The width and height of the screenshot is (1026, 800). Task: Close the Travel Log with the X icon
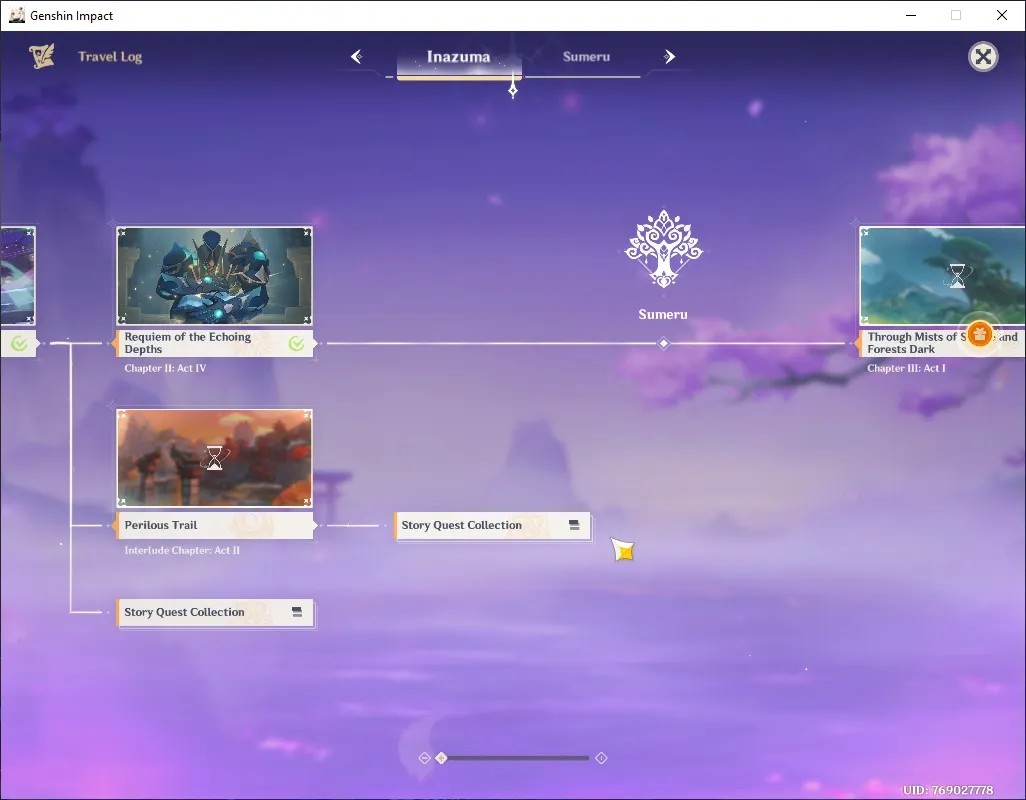pyautogui.click(x=983, y=57)
